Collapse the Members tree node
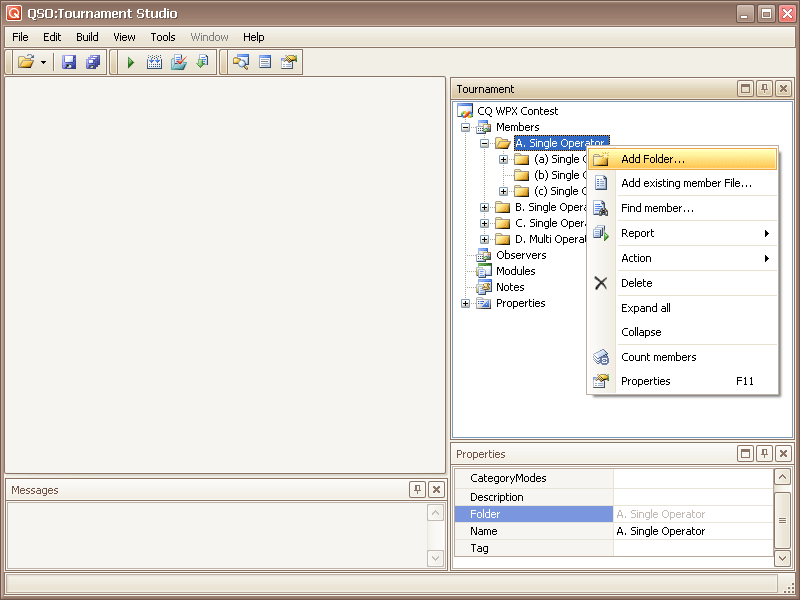The width and height of the screenshot is (800, 600). click(x=466, y=127)
